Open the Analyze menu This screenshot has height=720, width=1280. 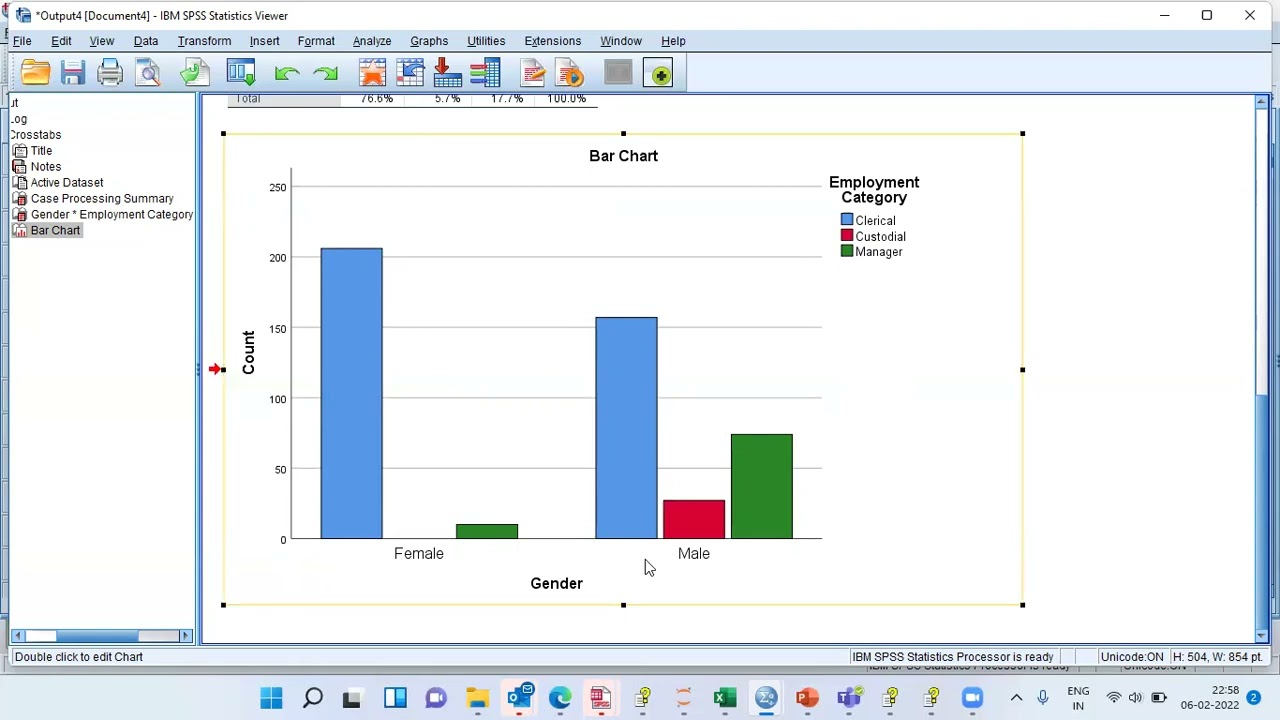372,41
